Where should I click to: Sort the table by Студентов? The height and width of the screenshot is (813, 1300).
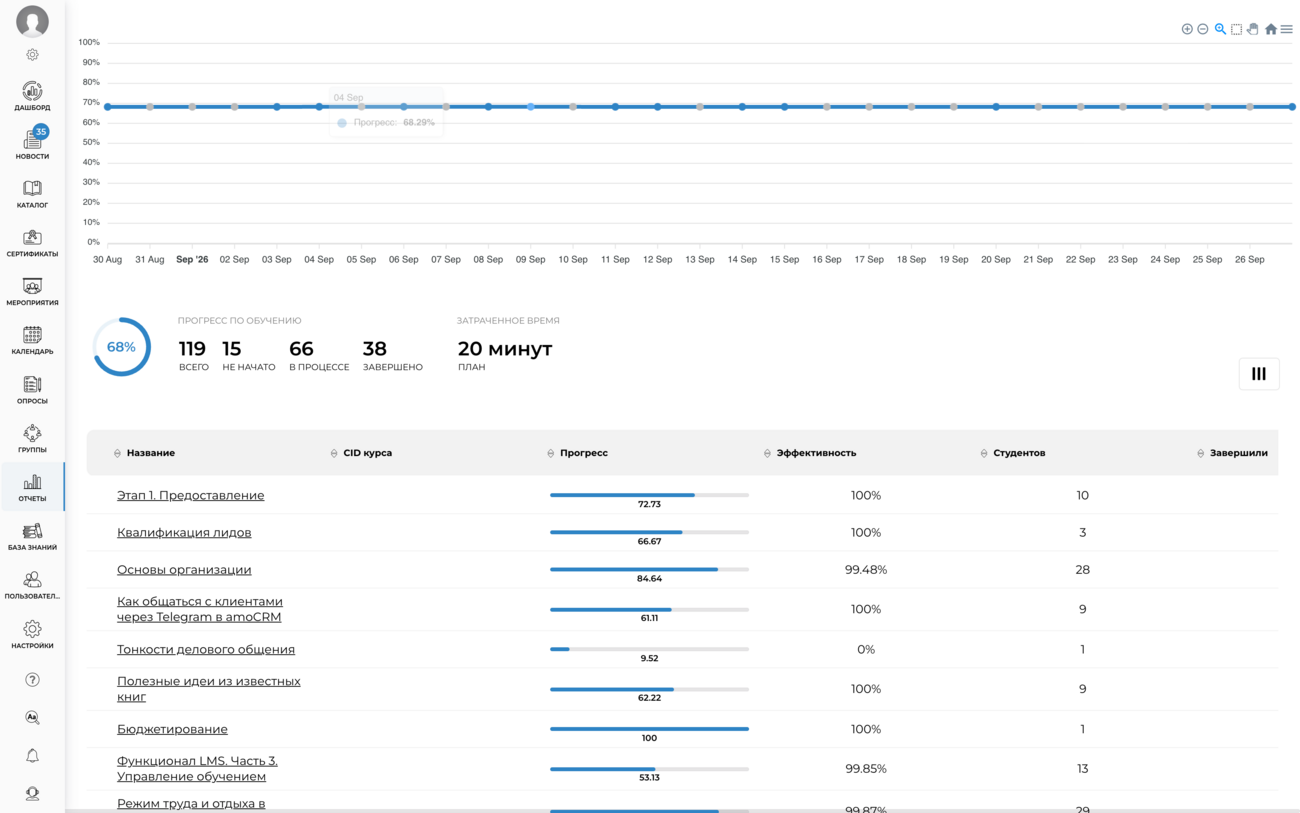(x=1012, y=453)
